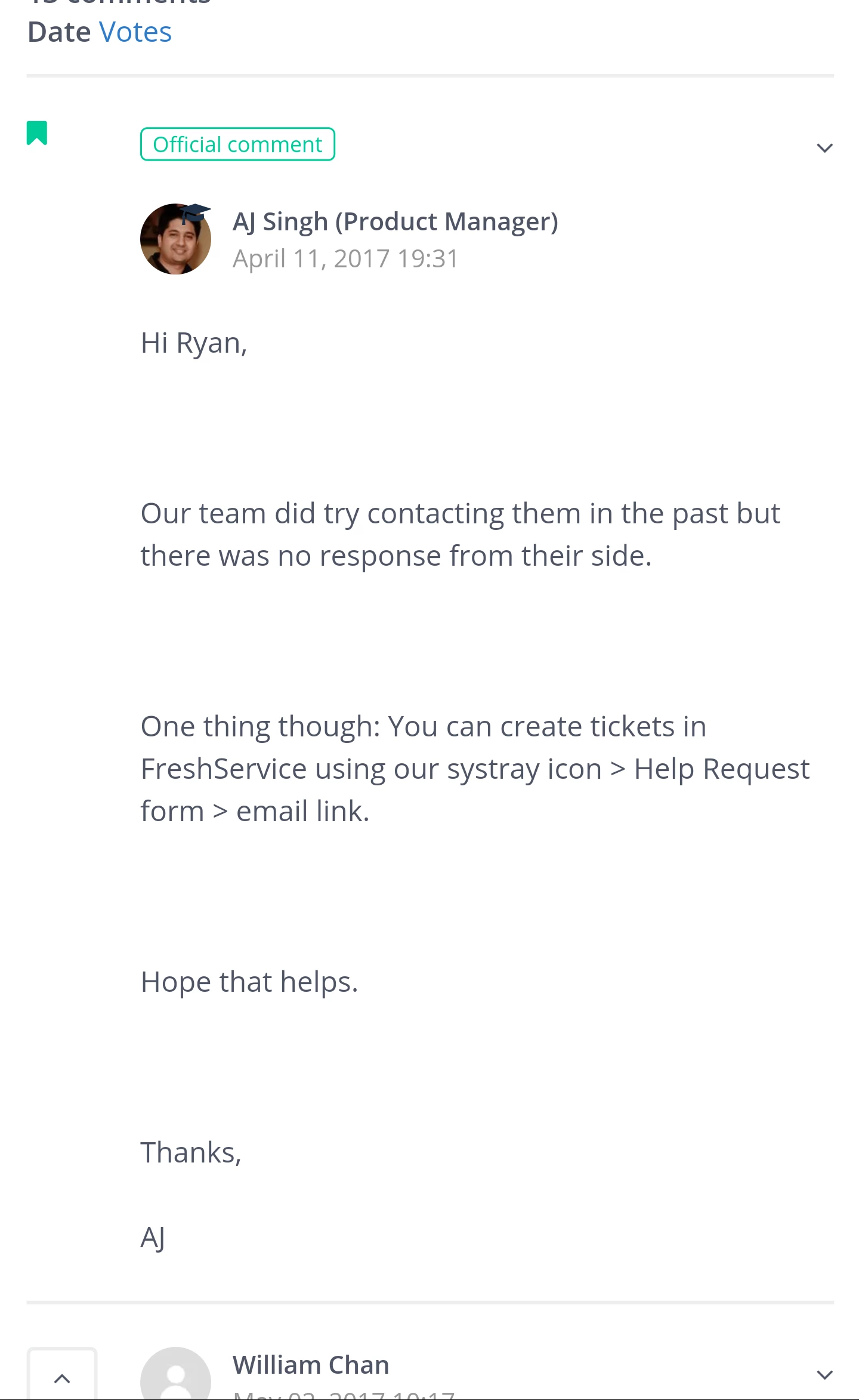859x1400 pixels.
Task: Upvote William Chan's comment
Action: click(x=62, y=1375)
